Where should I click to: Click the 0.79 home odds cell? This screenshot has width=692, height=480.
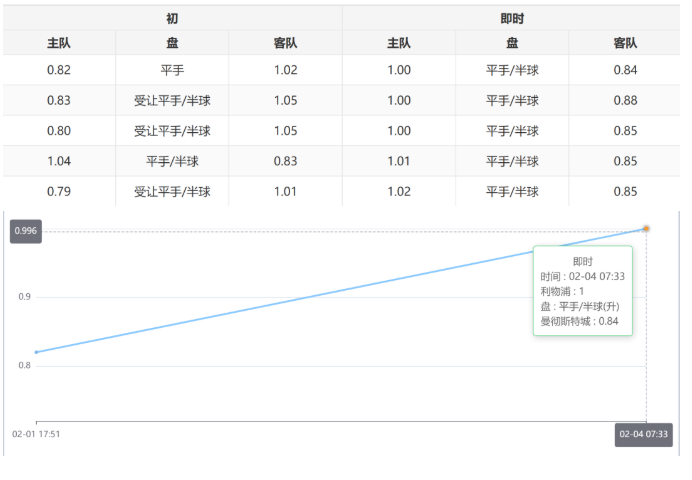[59, 191]
